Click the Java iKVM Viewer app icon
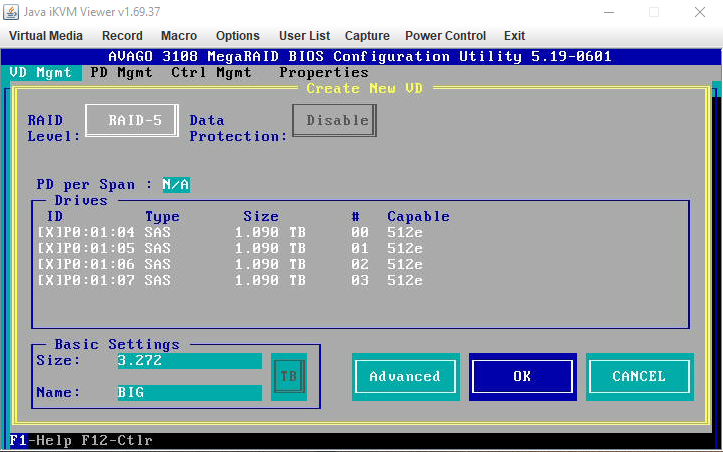 click(x=11, y=12)
